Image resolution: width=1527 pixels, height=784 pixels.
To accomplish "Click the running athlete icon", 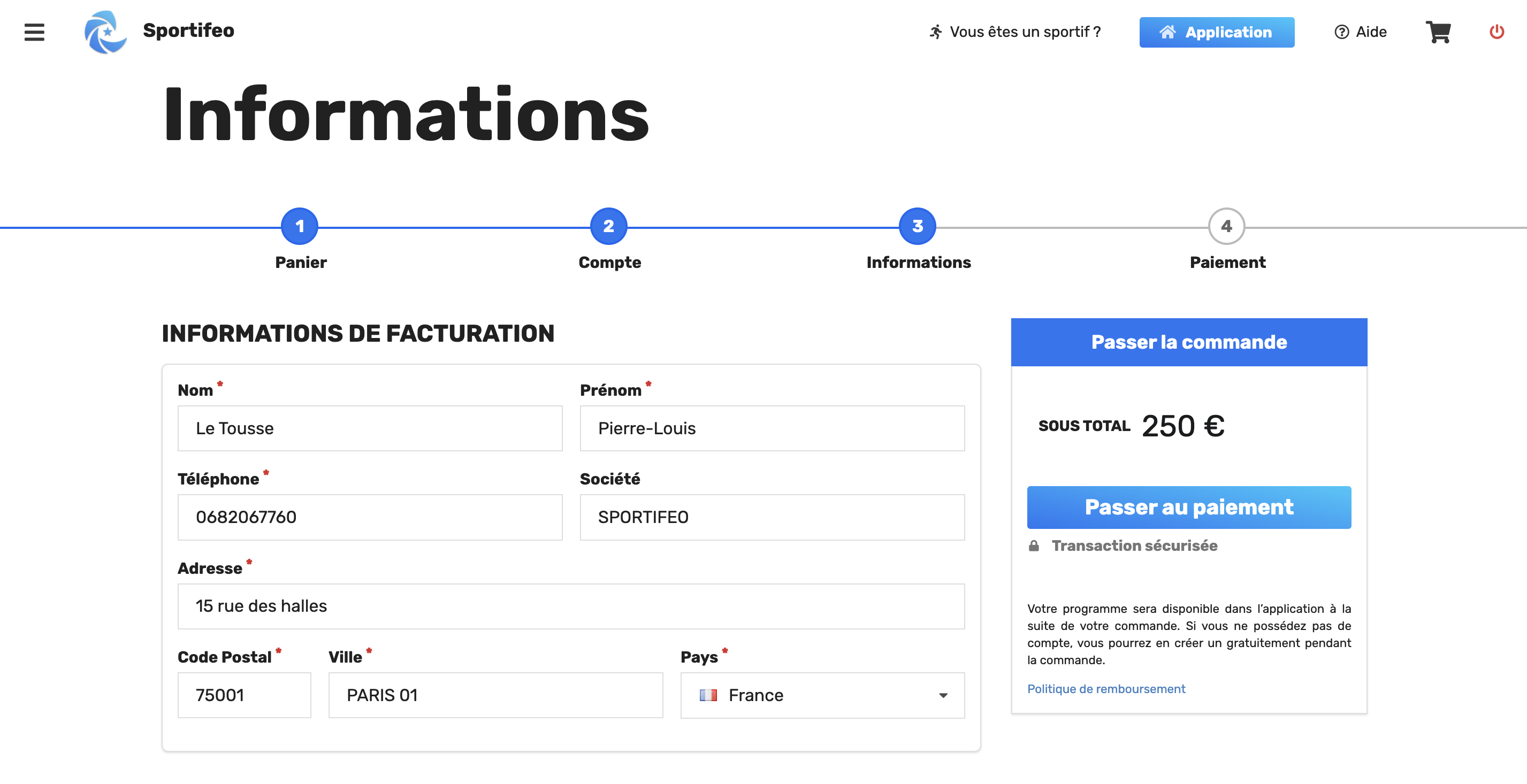I will (935, 32).
